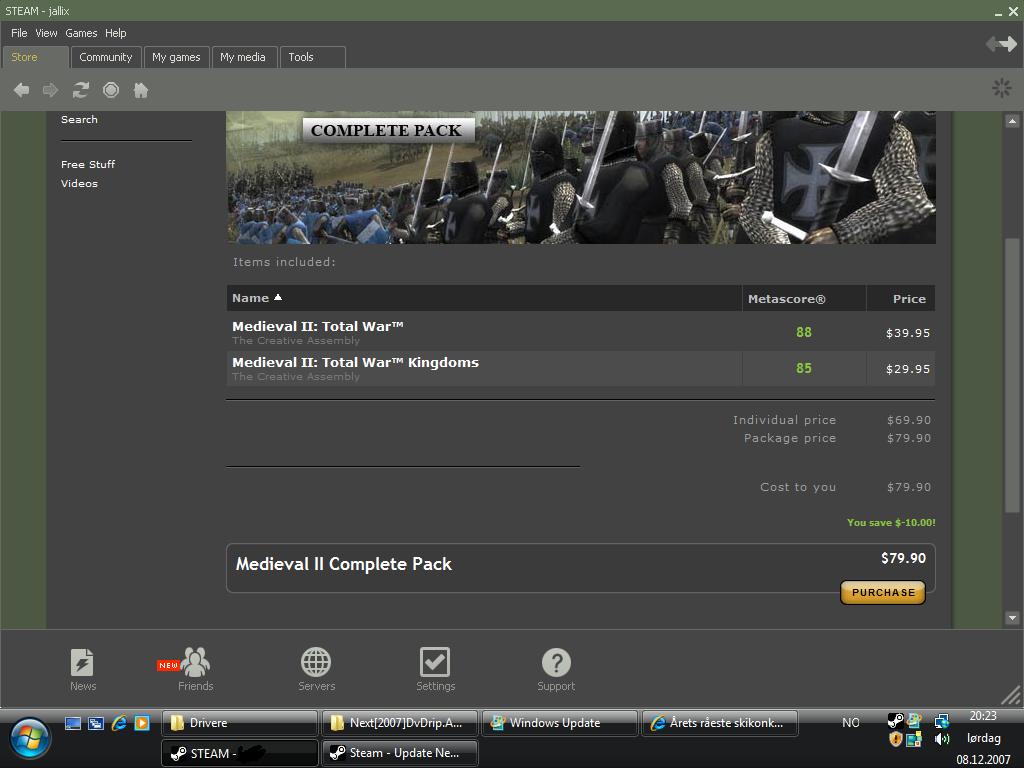Screen dimensions: 1024x768
Task: Click the forward navigation arrow
Action: pyautogui.click(x=50, y=90)
